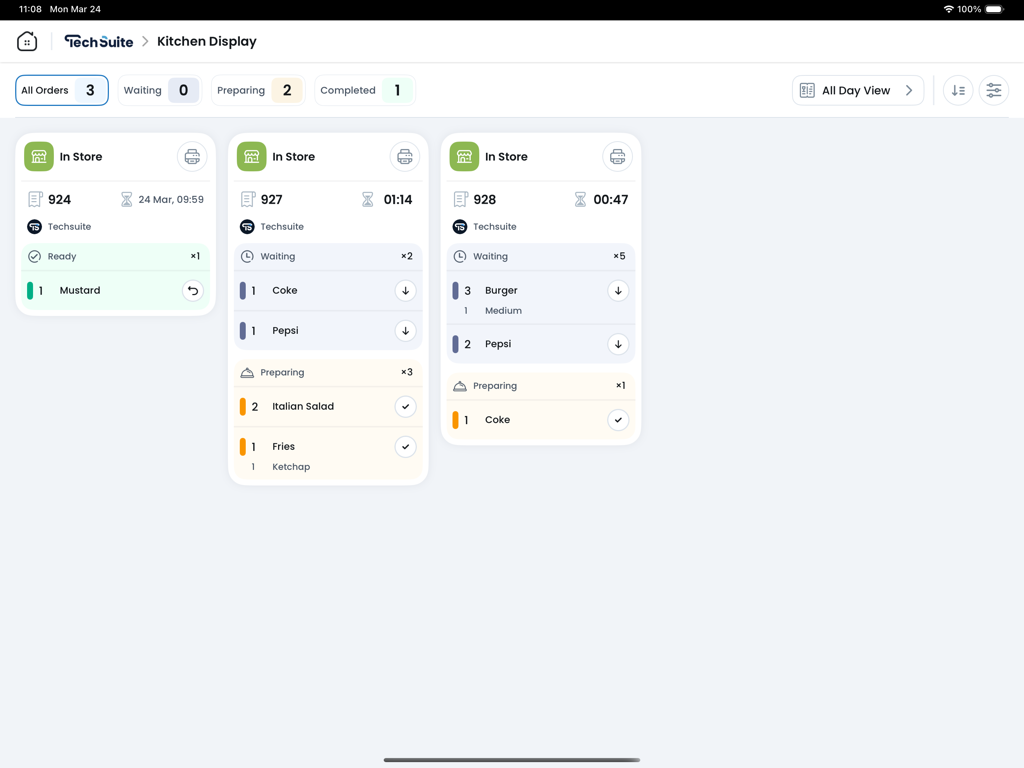This screenshot has height=768, width=1024.
Task: Select the Preparing orders tab
Action: [258, 90]
